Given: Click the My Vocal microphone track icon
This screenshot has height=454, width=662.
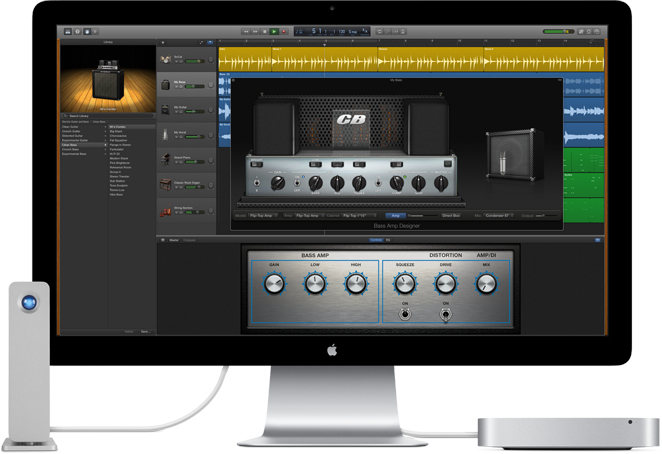Looking at the screenshot, I should 166,134.
